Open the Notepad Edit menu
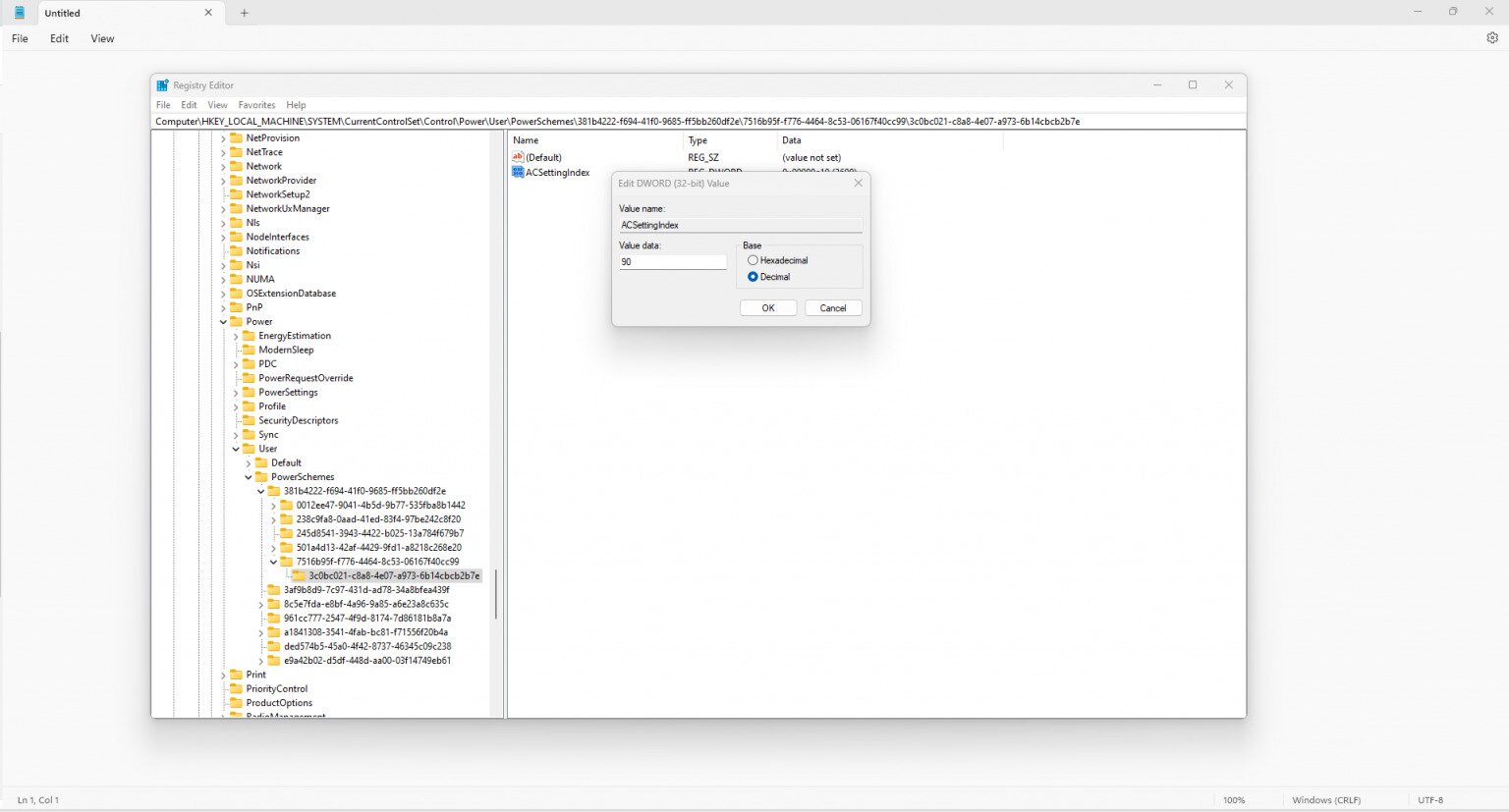Screen dimensions: 1509x812 tap(59, 38)
